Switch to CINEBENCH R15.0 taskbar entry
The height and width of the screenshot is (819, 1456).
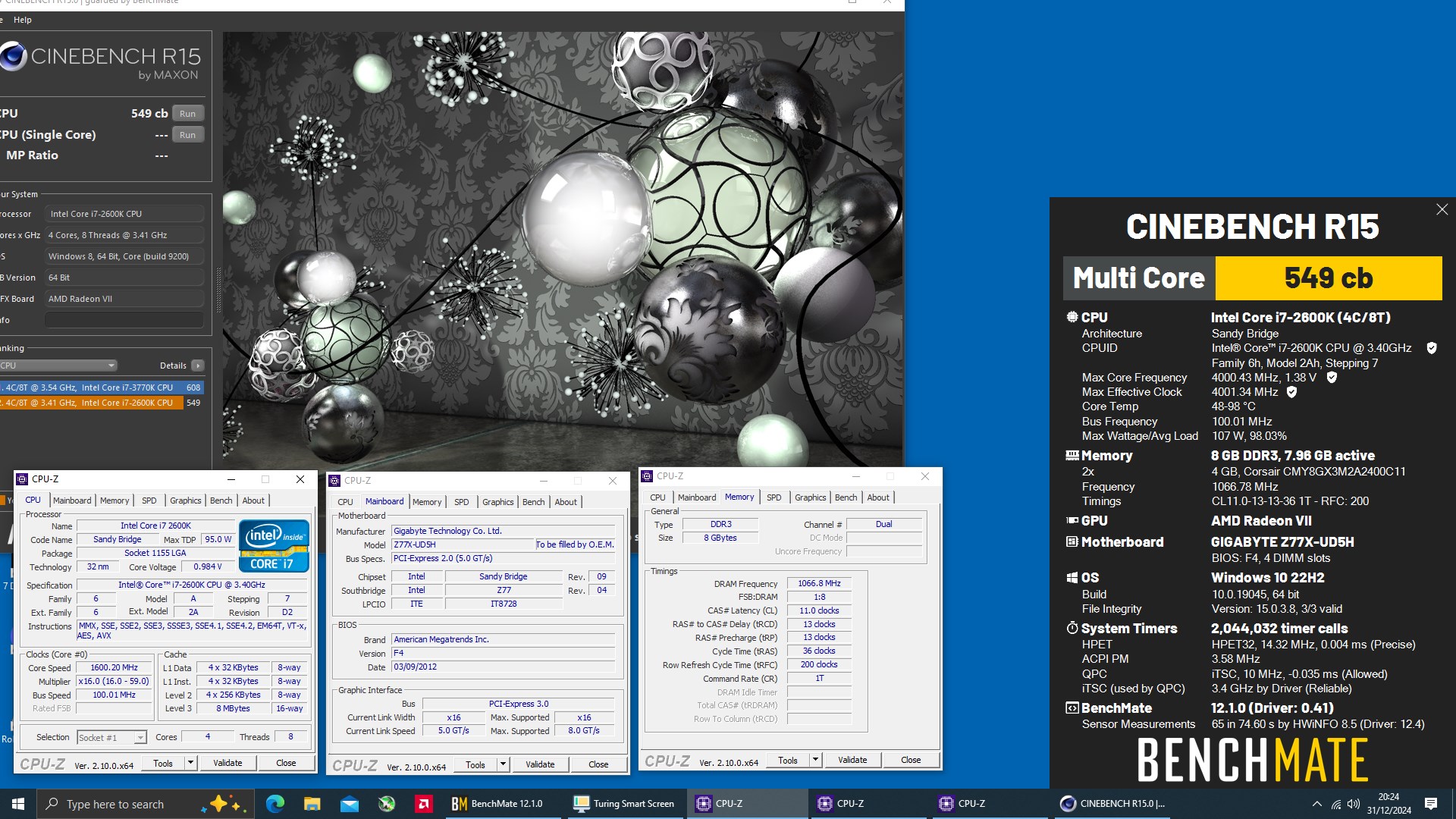click(1113, 804)
